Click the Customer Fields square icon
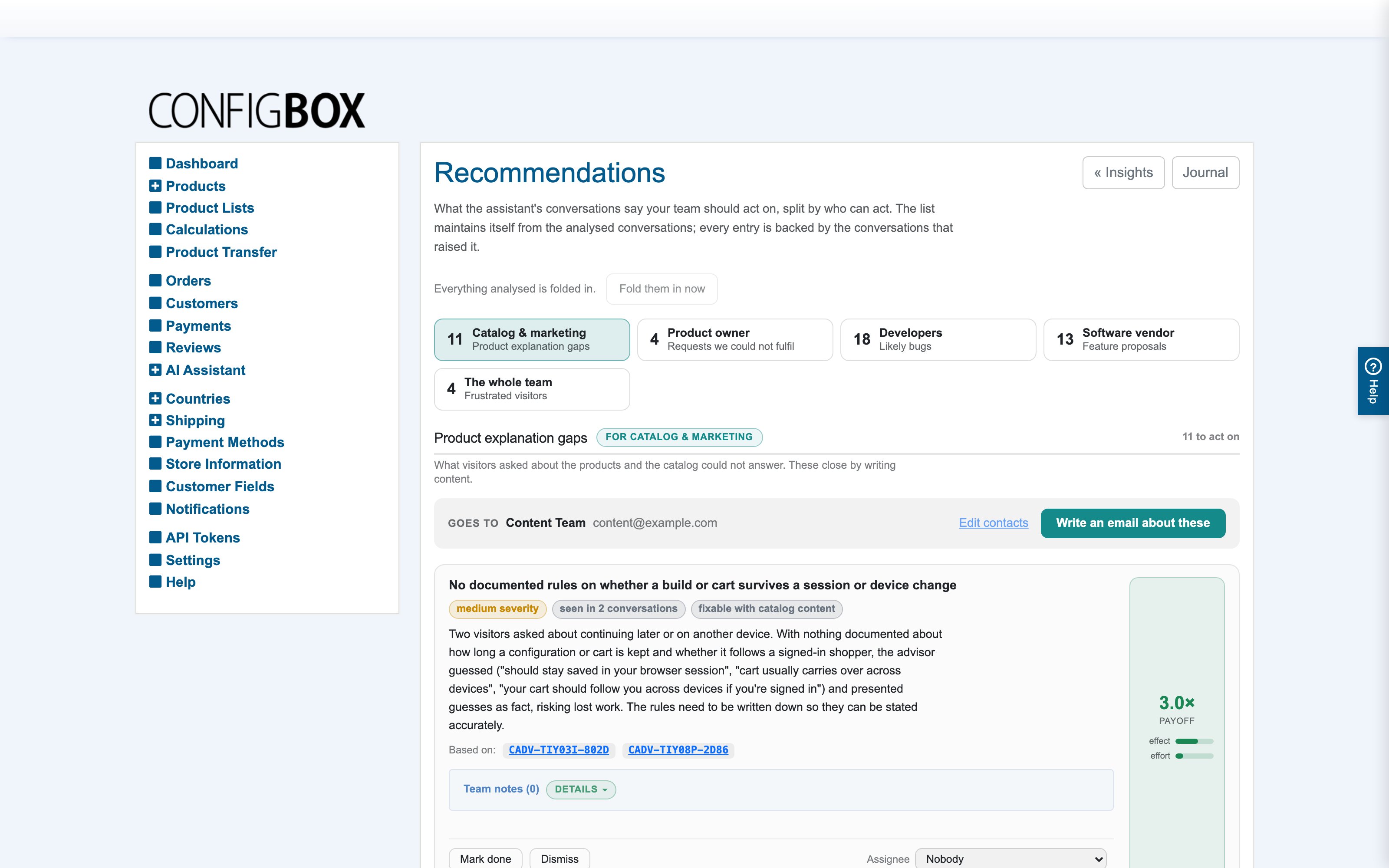 155,486
